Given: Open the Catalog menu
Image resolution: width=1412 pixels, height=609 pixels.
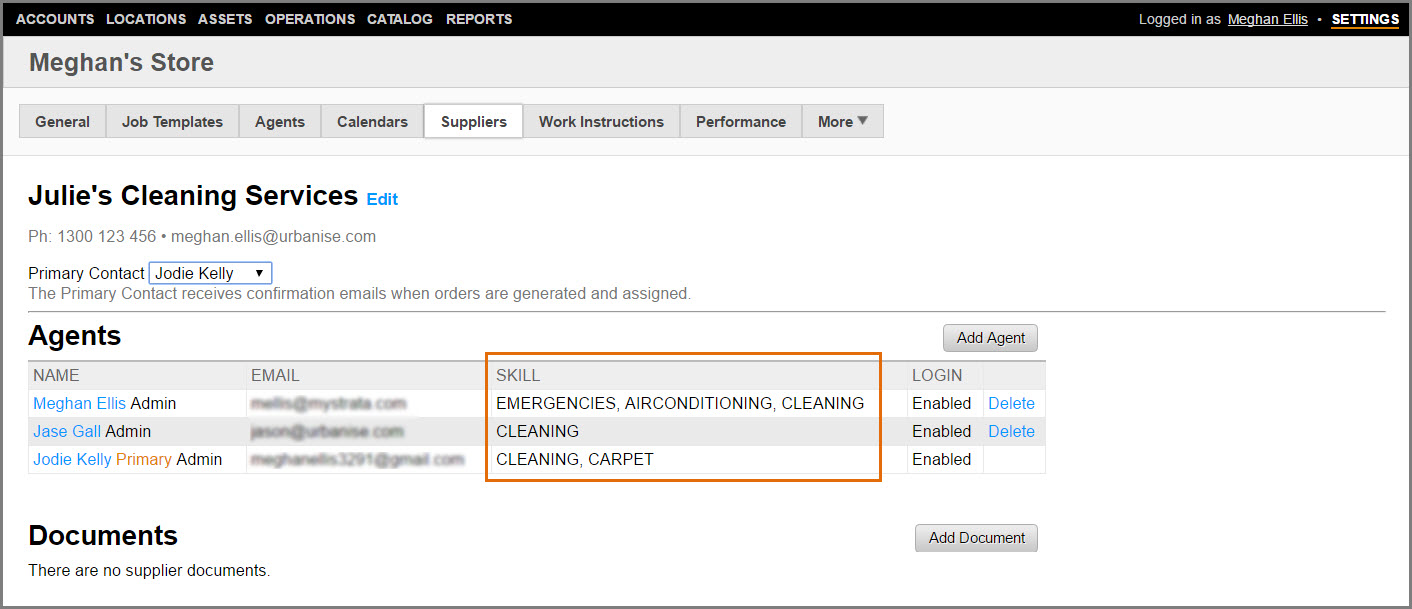Looking at the screenshot, I should click(x=400, y=19).
